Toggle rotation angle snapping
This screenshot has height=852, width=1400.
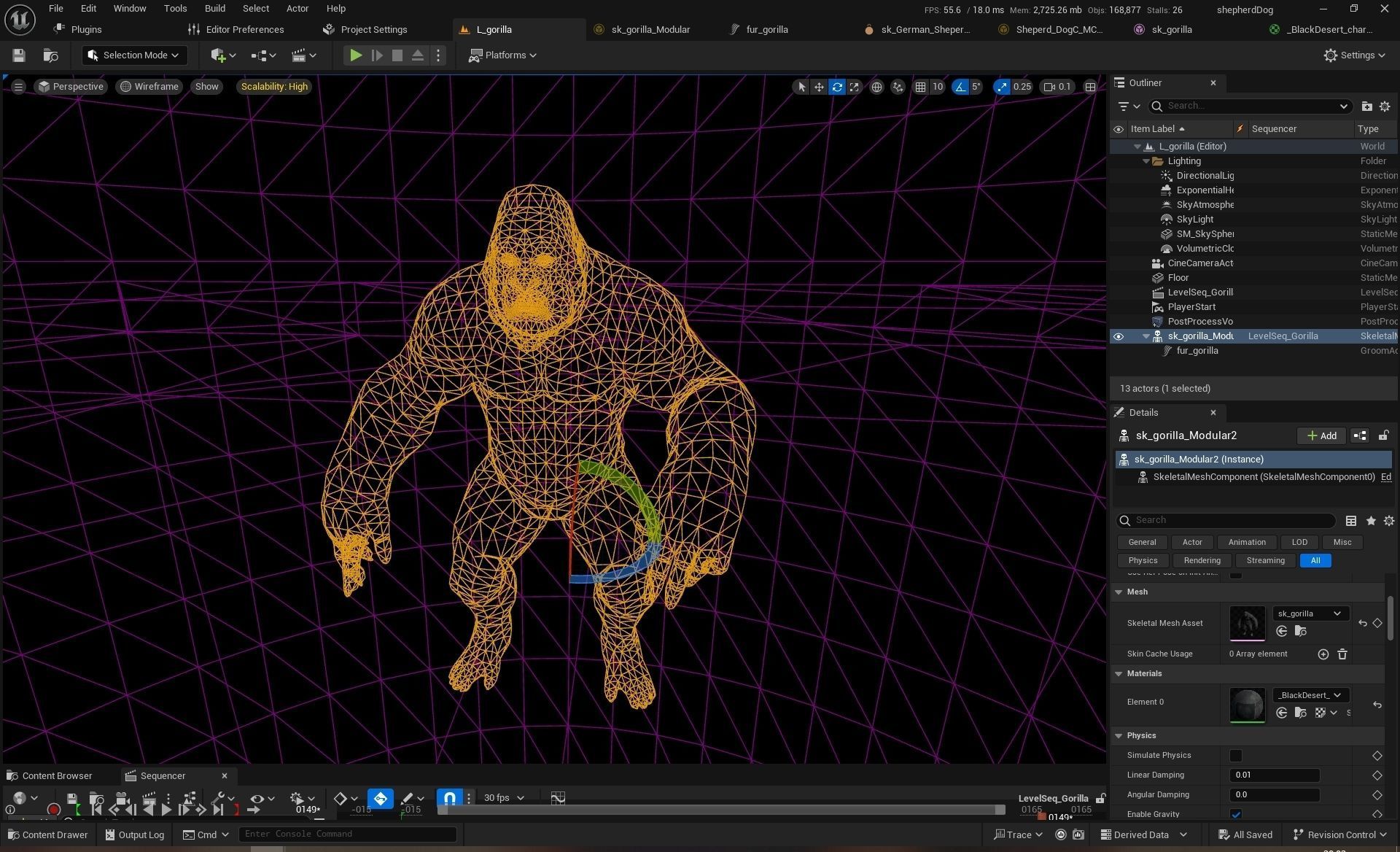(x=960, y=87)
